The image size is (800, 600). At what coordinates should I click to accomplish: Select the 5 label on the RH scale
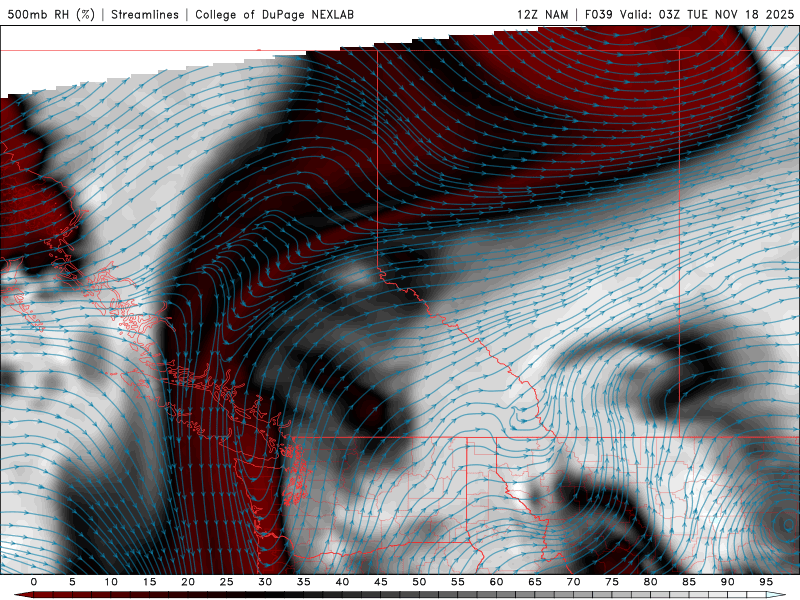(72, 582)
